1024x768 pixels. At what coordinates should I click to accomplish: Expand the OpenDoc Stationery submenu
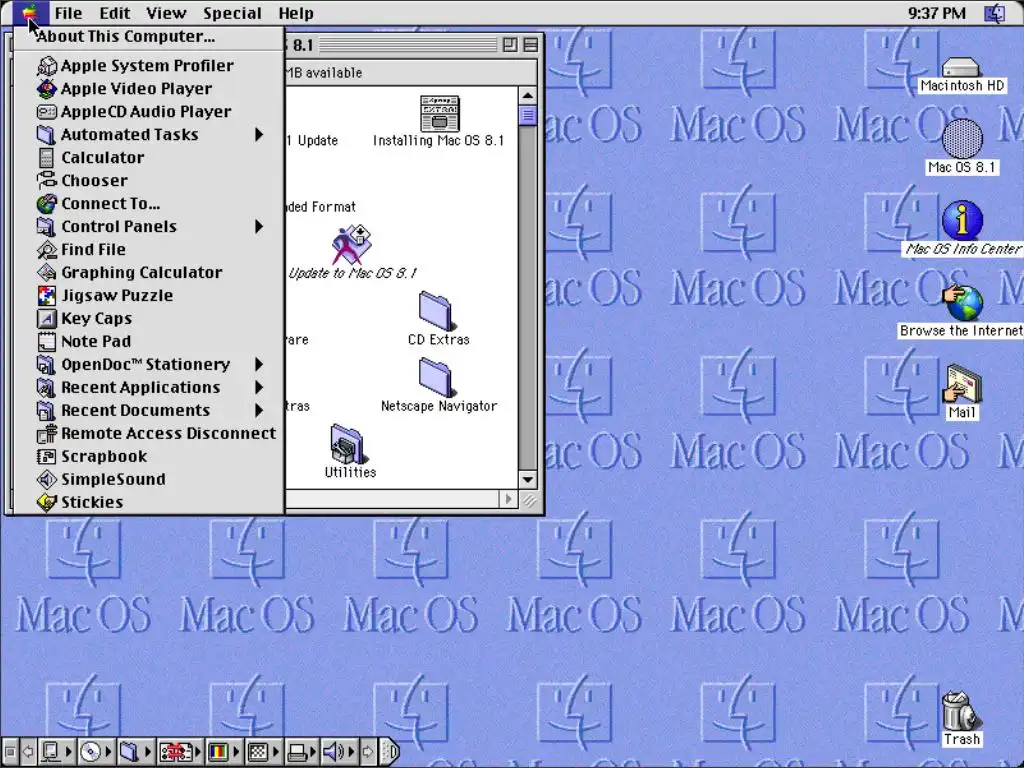[149, 364]
